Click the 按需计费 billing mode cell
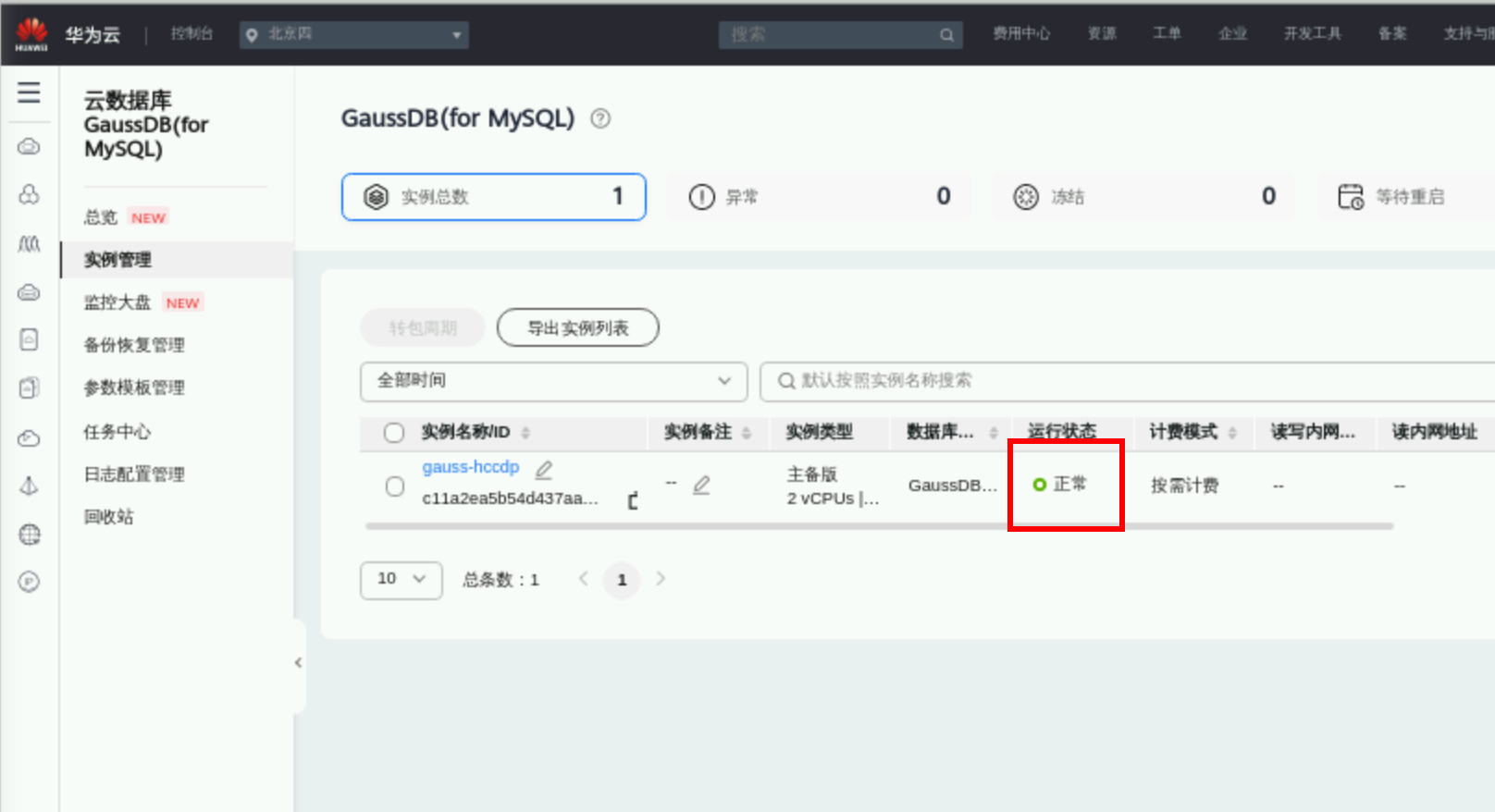 coord(1184,486)
